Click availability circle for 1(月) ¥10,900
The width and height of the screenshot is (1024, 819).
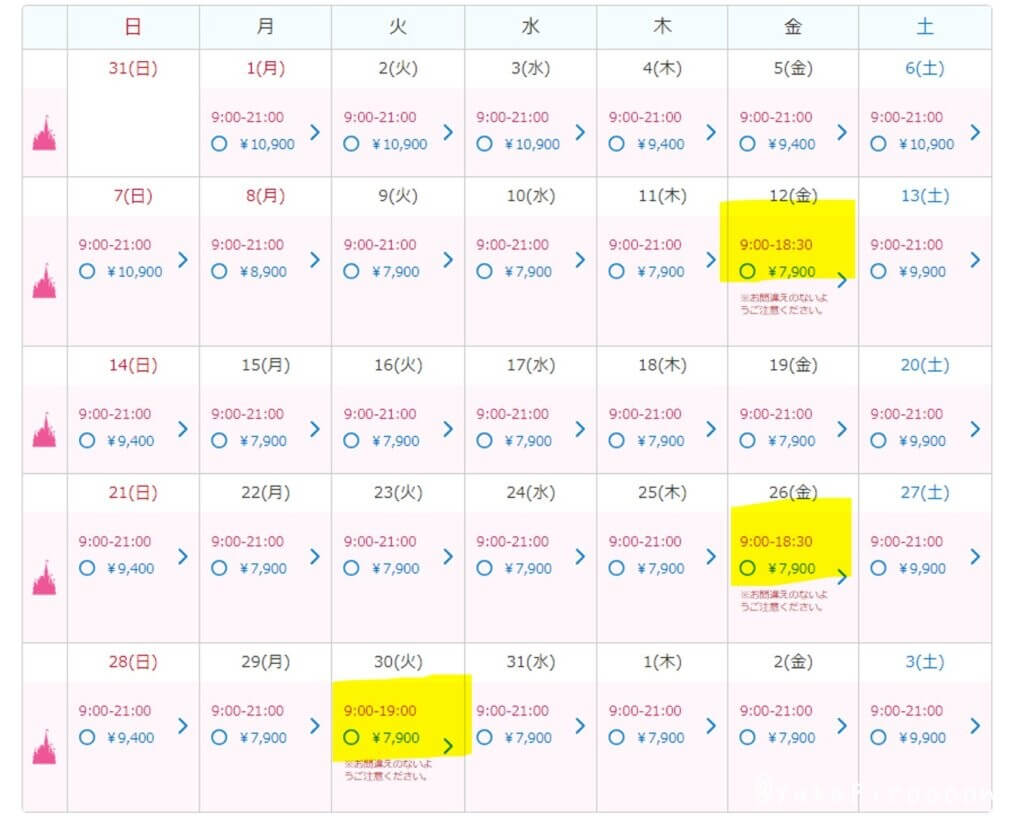point(219,144)
